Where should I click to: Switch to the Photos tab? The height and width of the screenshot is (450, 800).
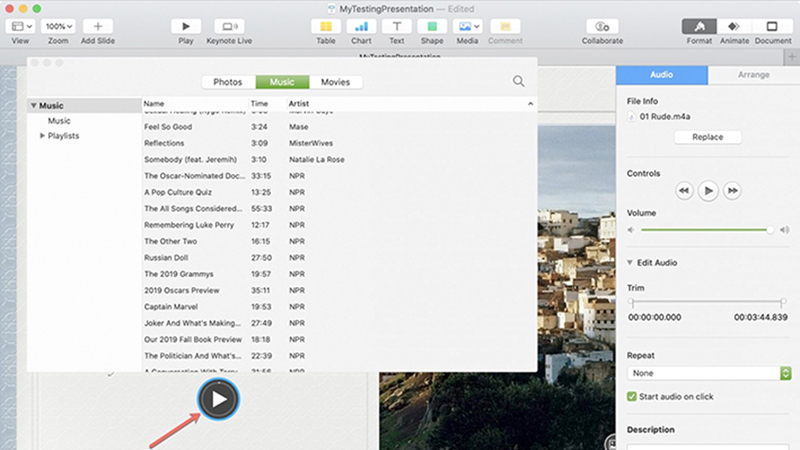point(227,82)
